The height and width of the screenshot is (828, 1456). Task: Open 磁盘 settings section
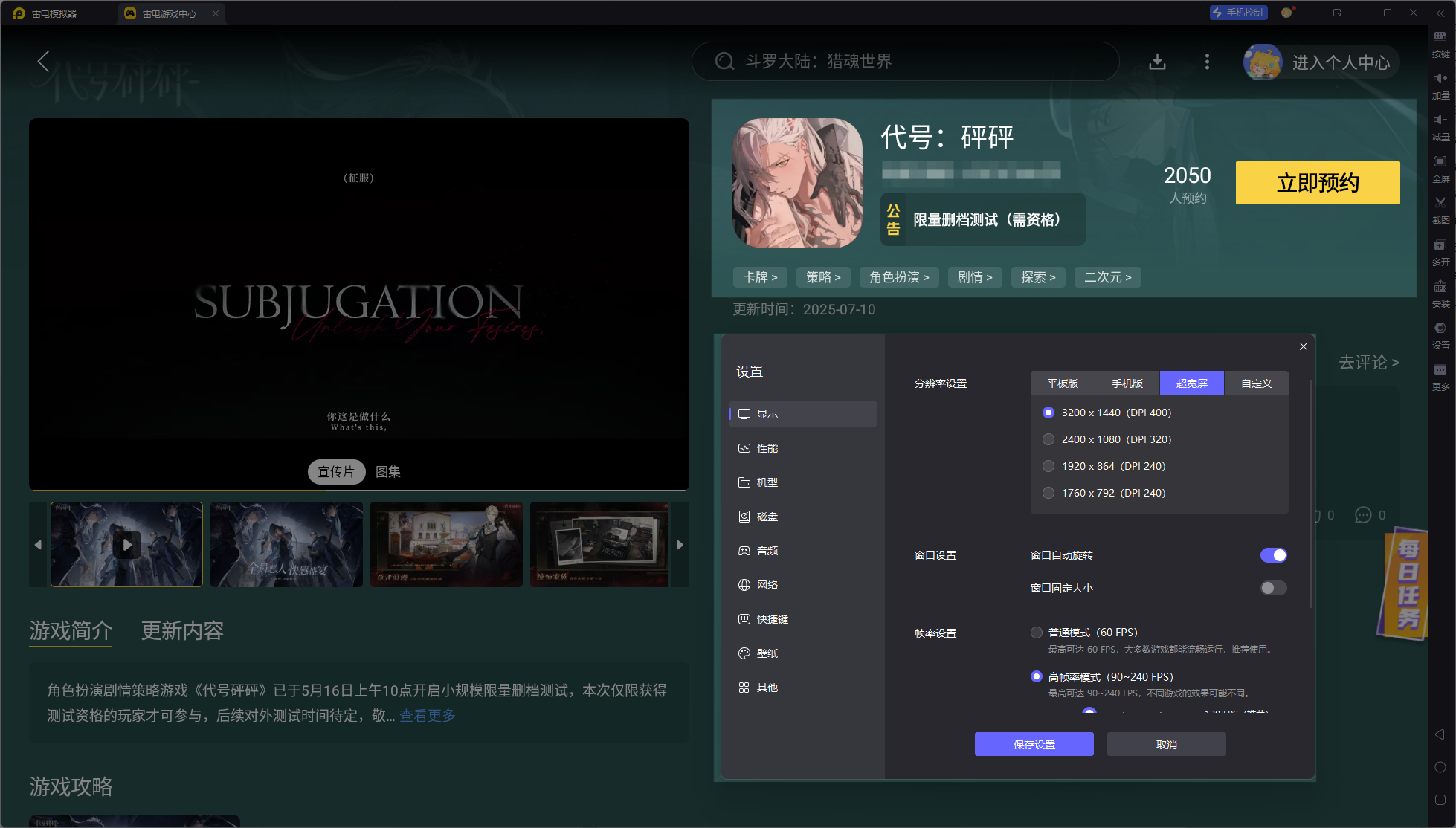803,517
